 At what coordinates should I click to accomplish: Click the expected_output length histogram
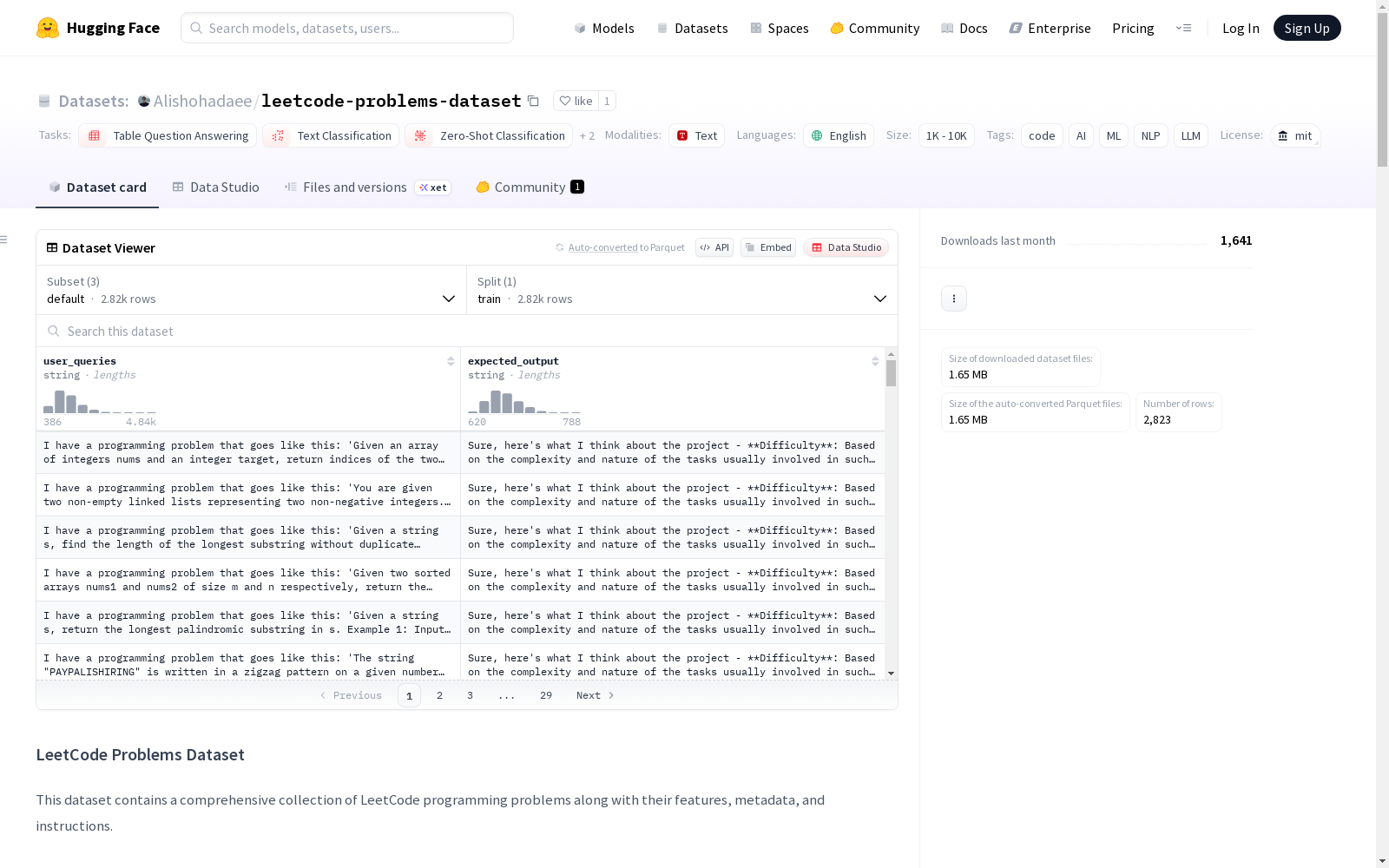[524, 402]
